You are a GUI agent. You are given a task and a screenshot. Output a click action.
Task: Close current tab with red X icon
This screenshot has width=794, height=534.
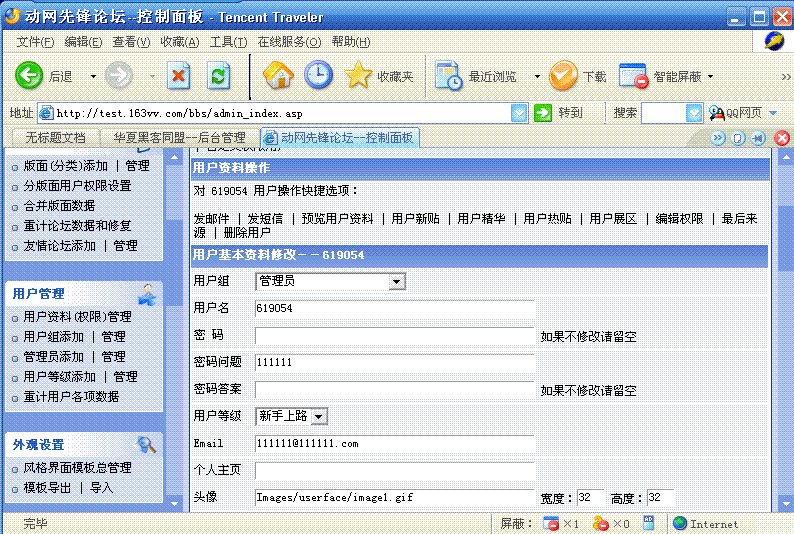[782, 138]
